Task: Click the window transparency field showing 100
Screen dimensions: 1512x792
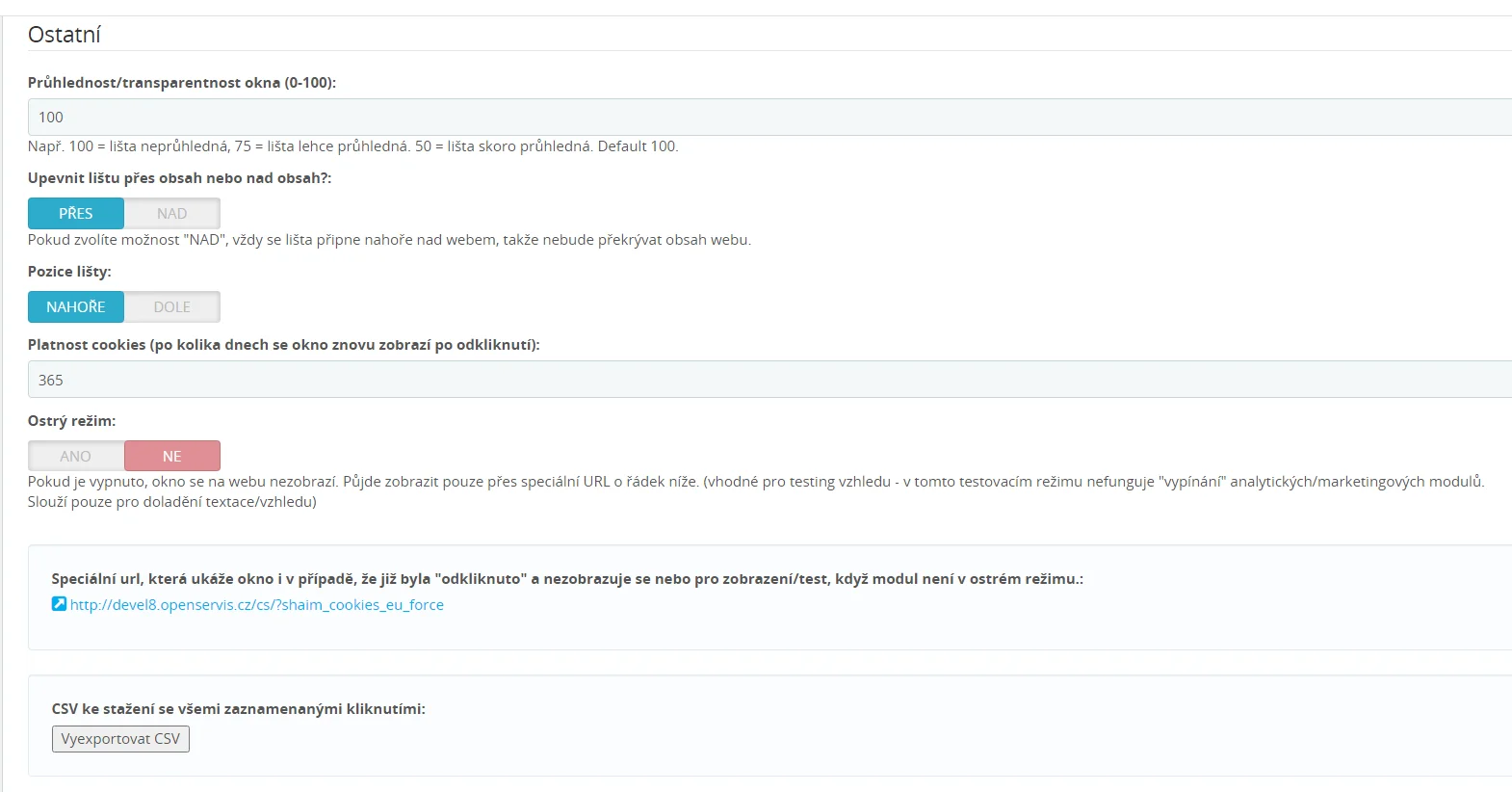Action: click(769, 118)
